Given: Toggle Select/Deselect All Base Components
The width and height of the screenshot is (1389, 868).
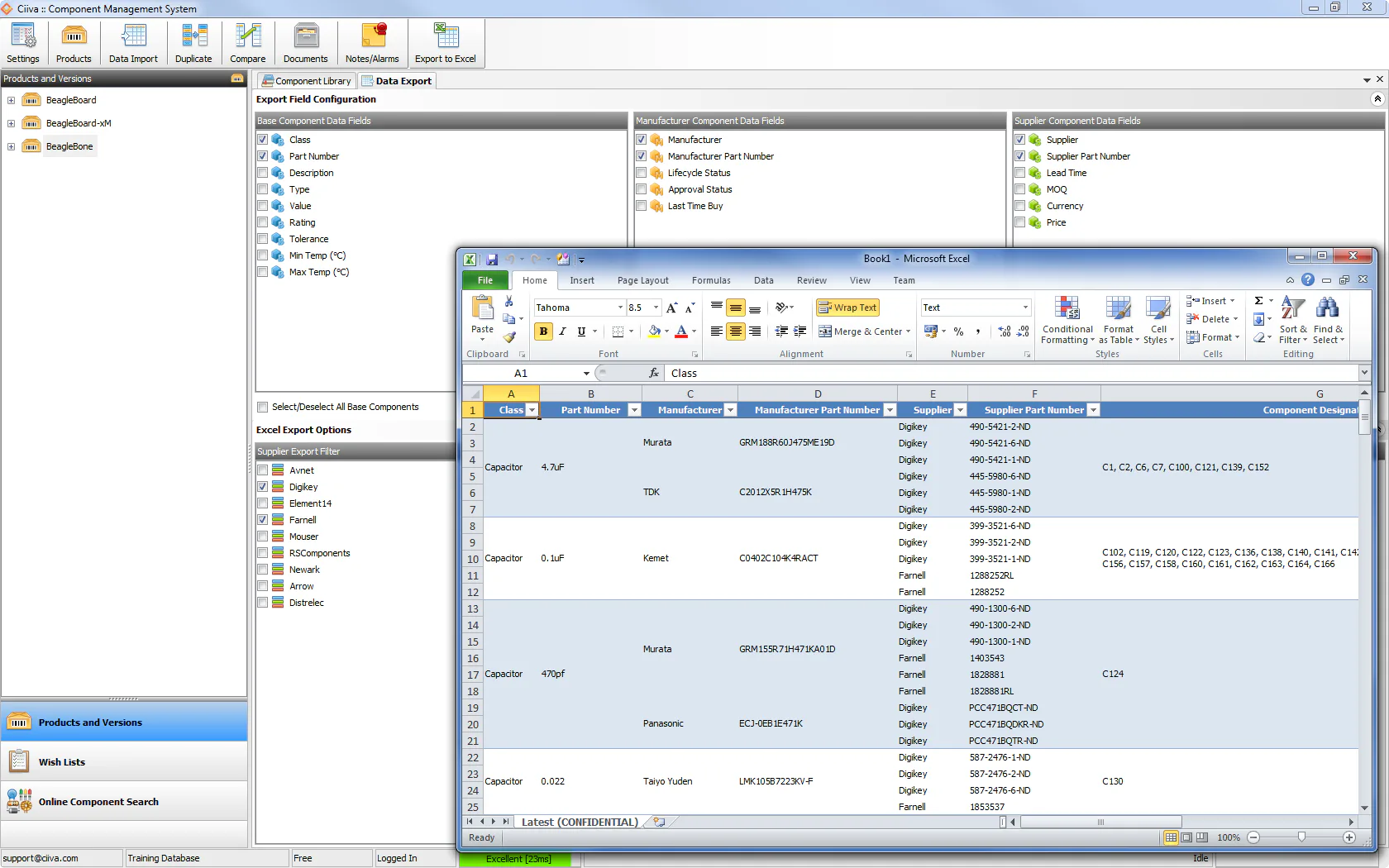Looking at the screenshot, I should point(263,407).
